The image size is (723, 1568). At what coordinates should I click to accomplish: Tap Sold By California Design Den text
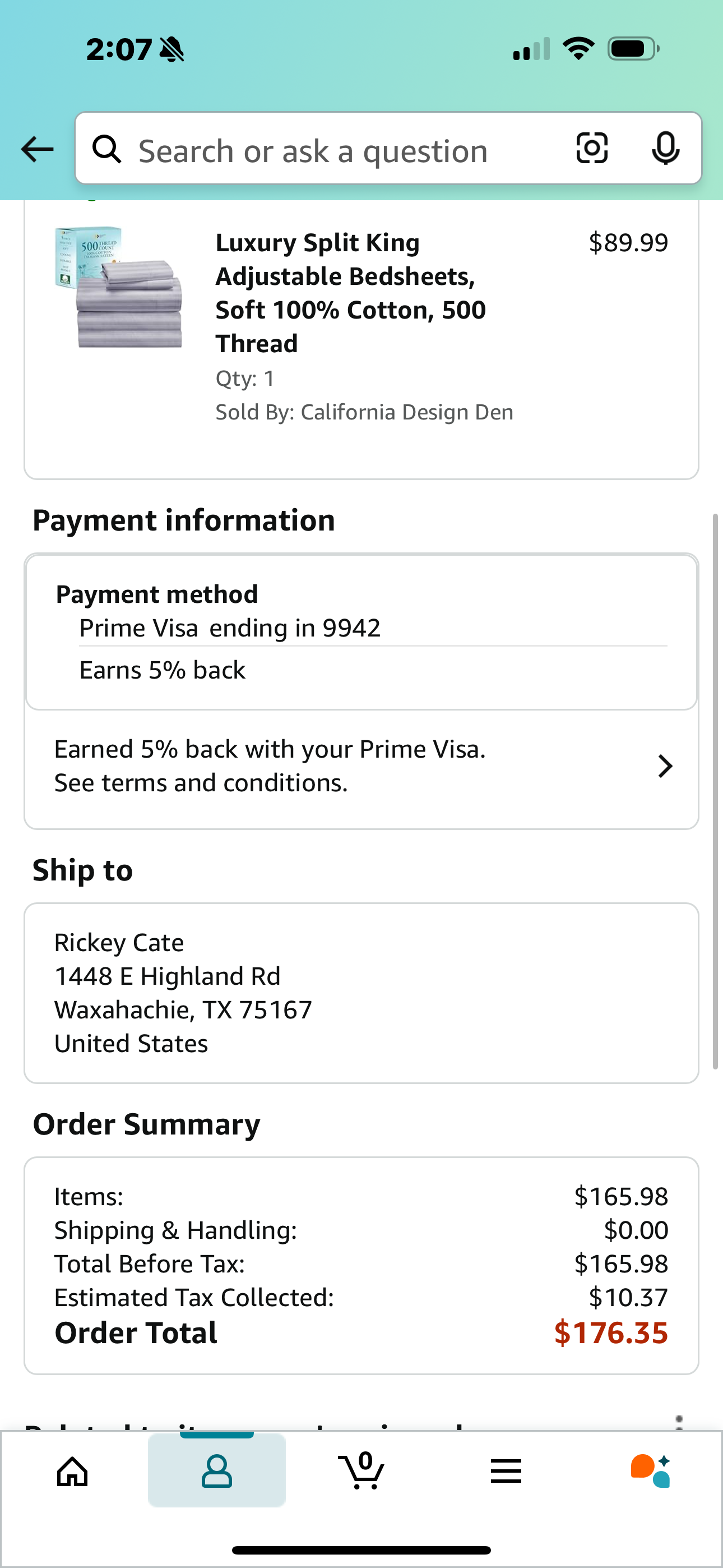point(364,412)
